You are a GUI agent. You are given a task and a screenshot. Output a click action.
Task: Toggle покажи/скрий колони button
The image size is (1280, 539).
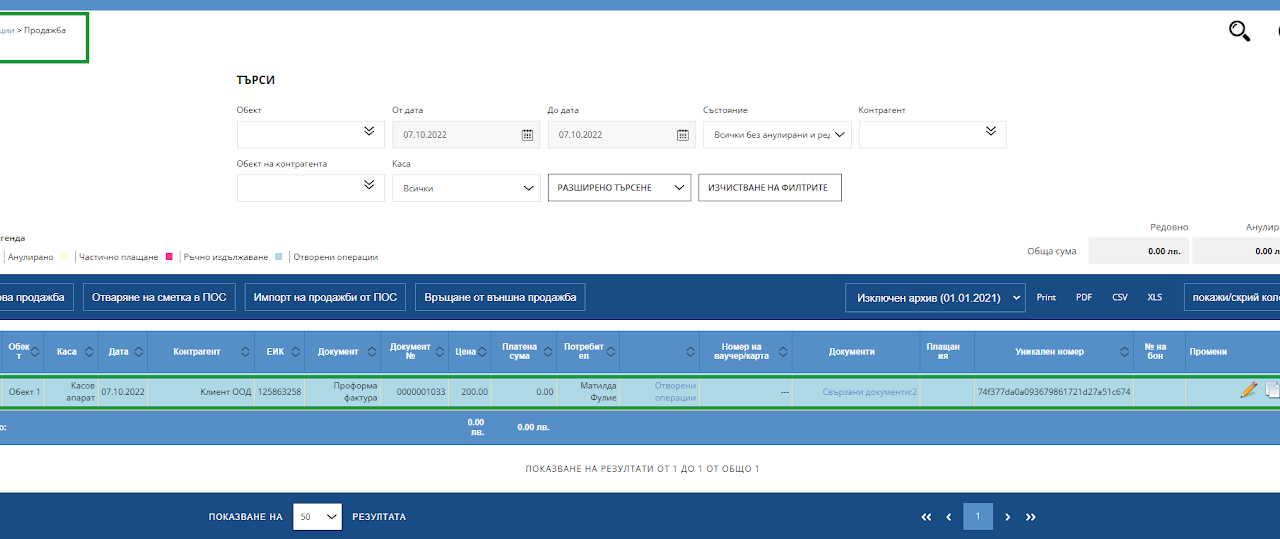click(1232, 297)
